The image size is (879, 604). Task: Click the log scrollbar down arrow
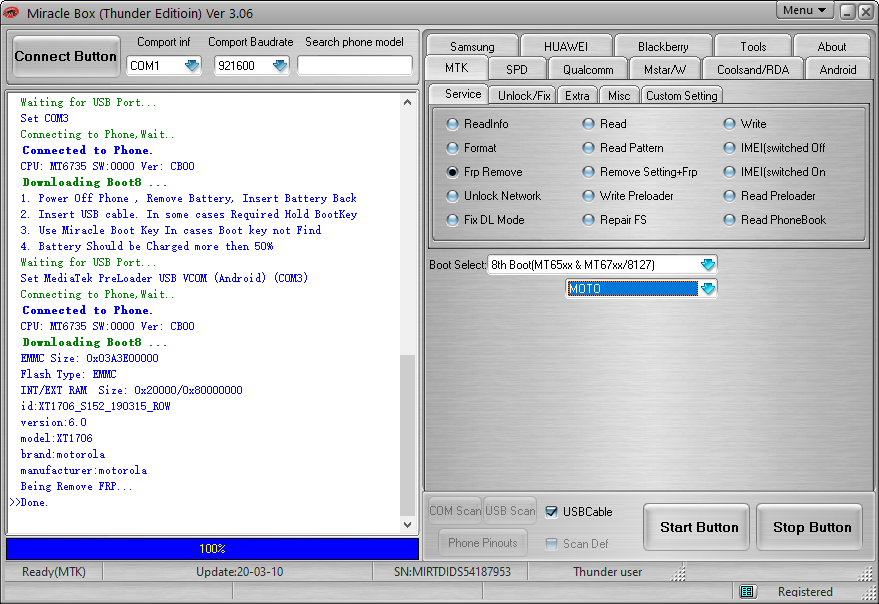pyautogui.click(x=408, y=525)
